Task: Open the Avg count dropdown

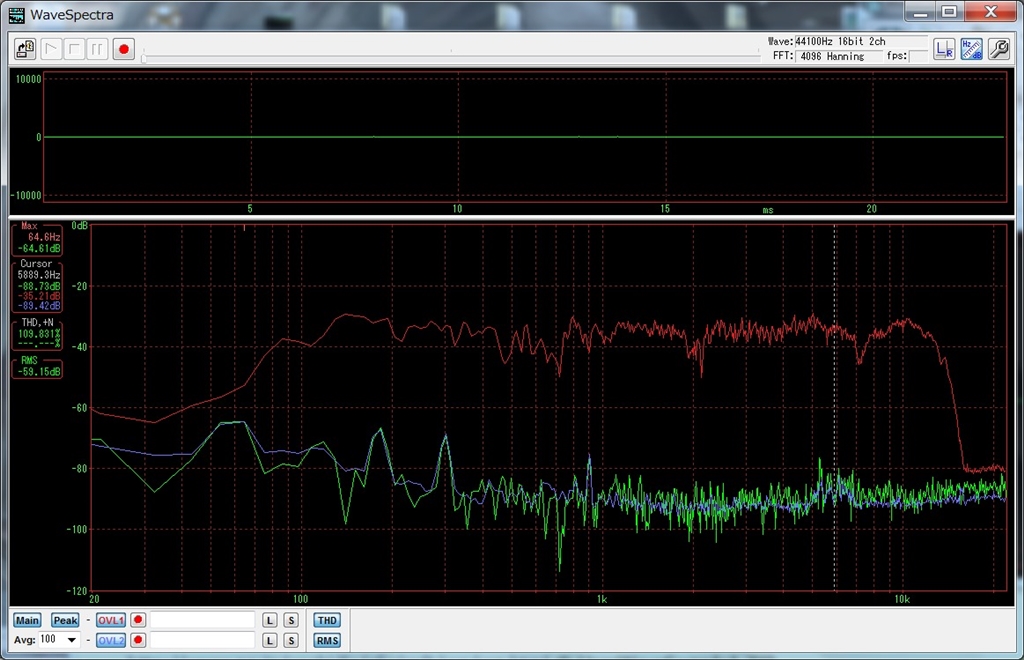Action: [72, 640]
